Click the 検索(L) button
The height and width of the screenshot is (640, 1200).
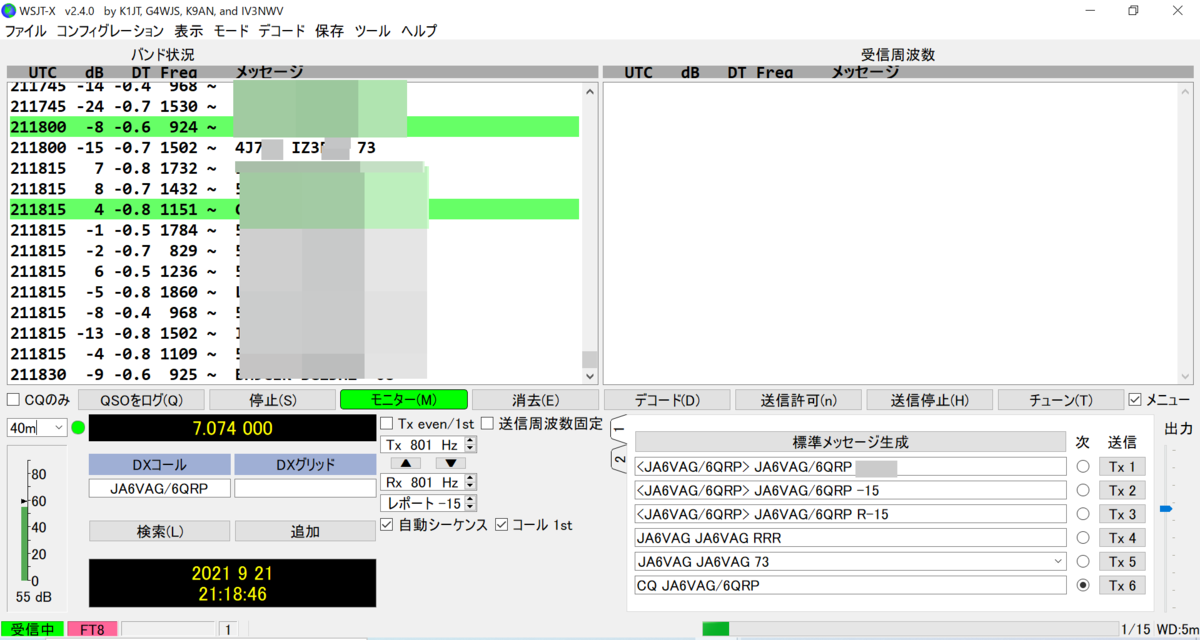159,531
